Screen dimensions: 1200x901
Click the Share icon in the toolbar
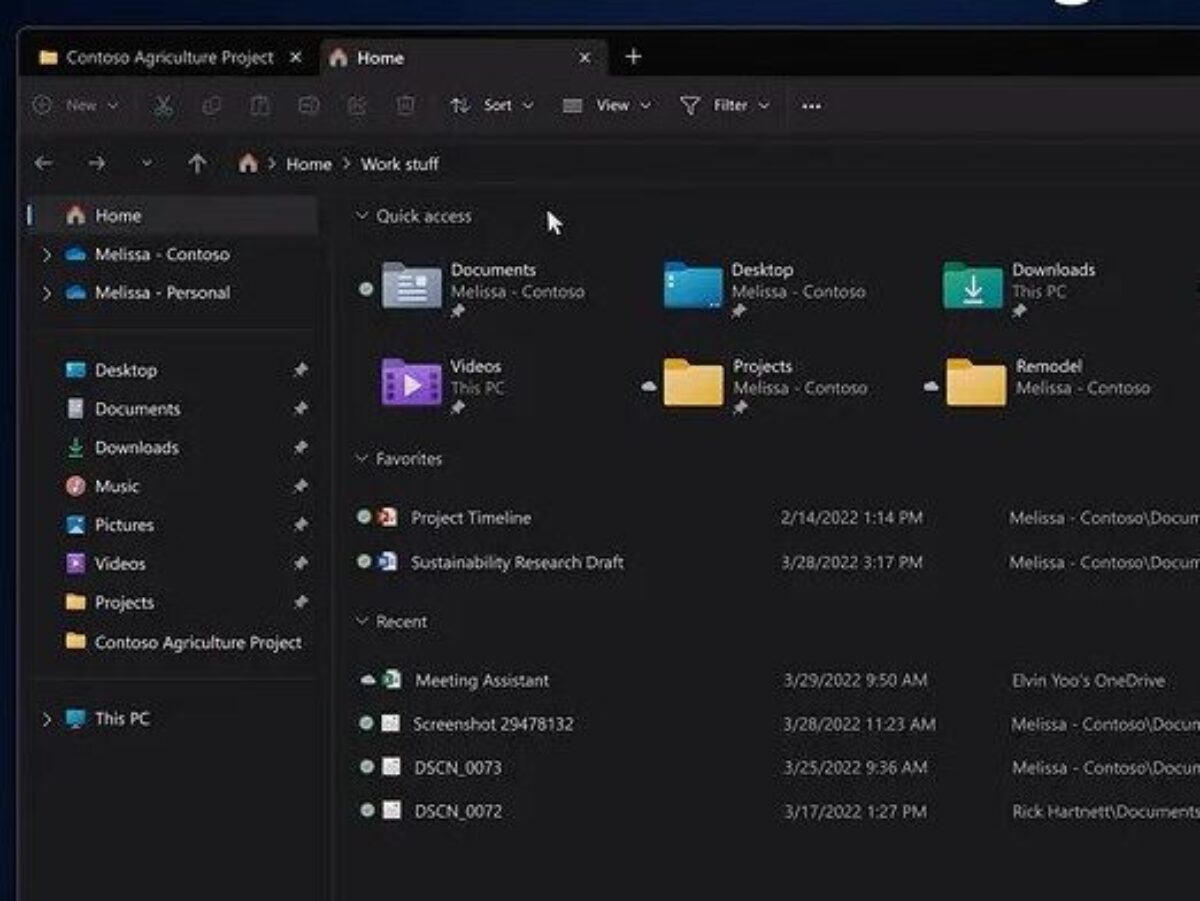(357, 106)
